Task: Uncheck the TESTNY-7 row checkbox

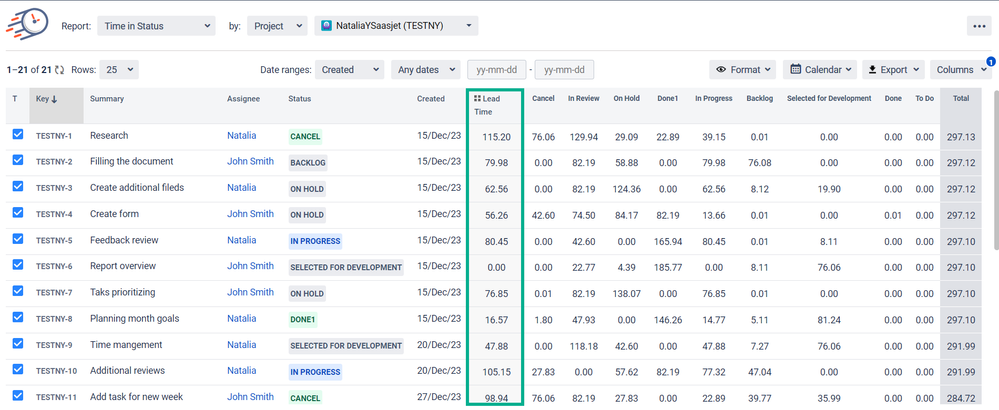Action: [18, 292]
